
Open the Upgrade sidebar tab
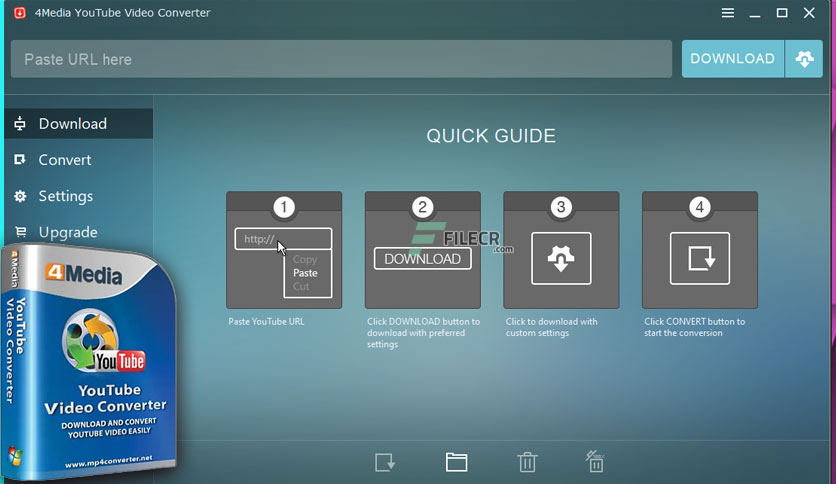click(78, 232)
